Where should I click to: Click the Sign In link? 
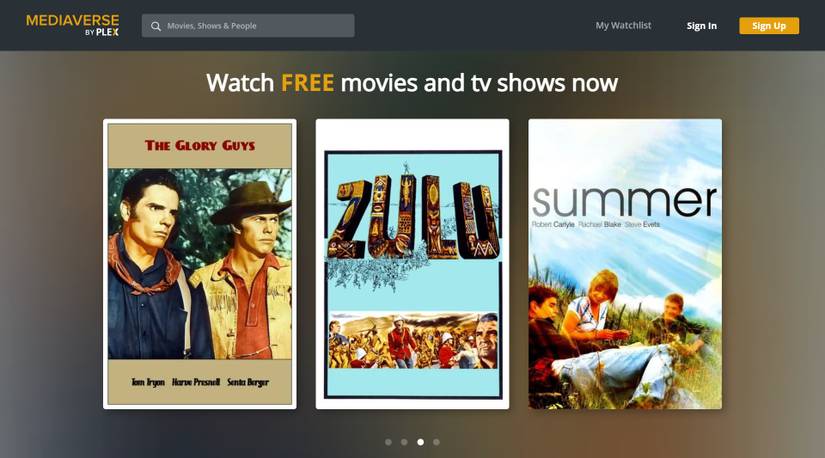click(x=701, y=26)
